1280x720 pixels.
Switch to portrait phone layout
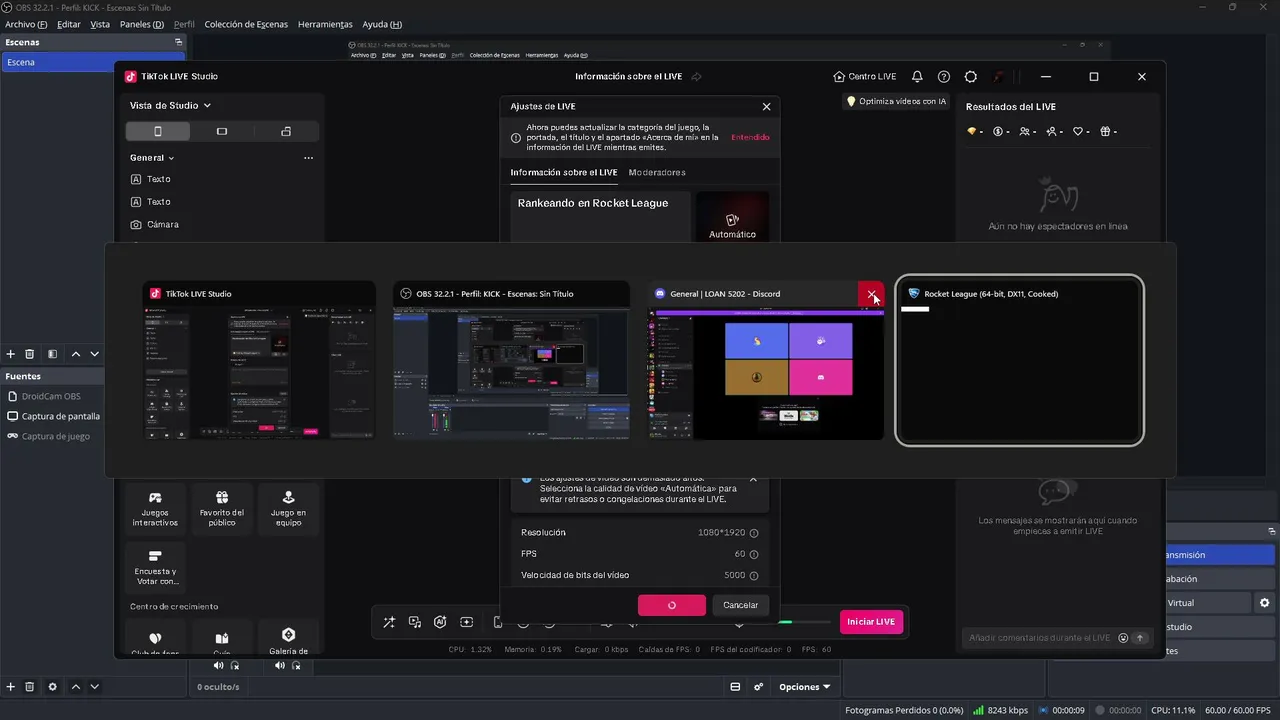[x=158, y=131]
